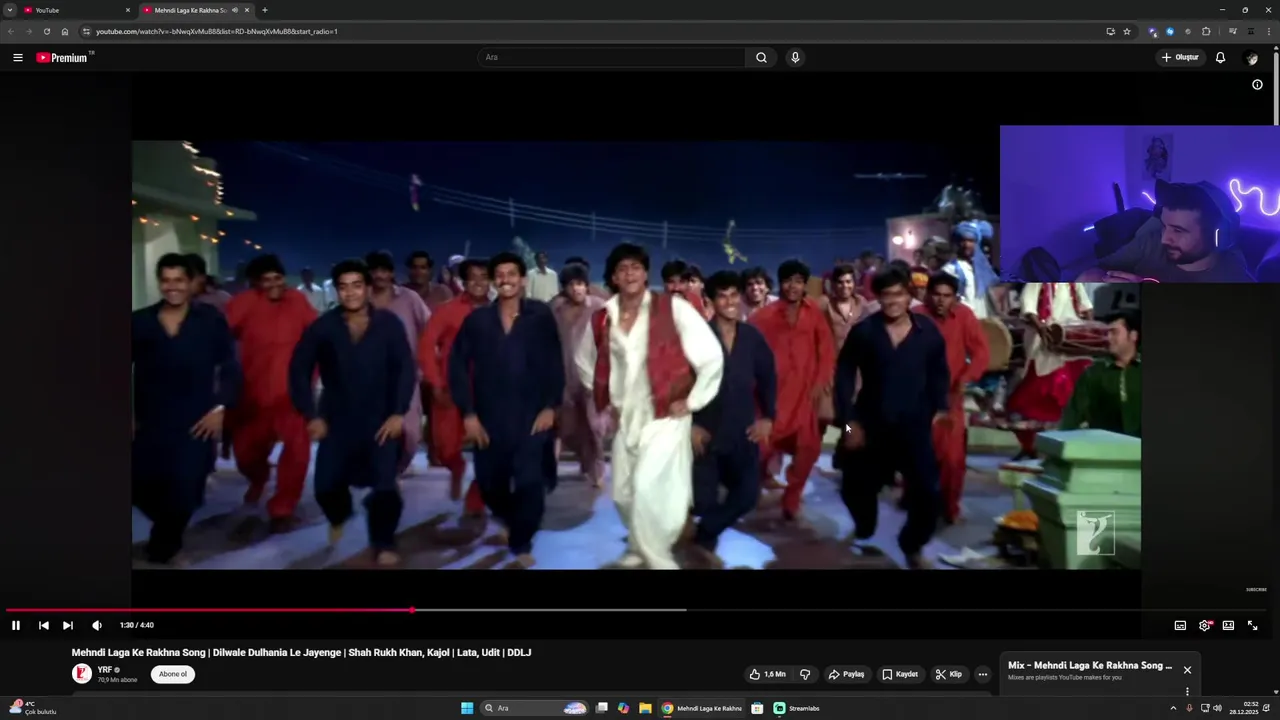Open the tab search dropdown
The image size is (1280, 720).
coord(10,10)
